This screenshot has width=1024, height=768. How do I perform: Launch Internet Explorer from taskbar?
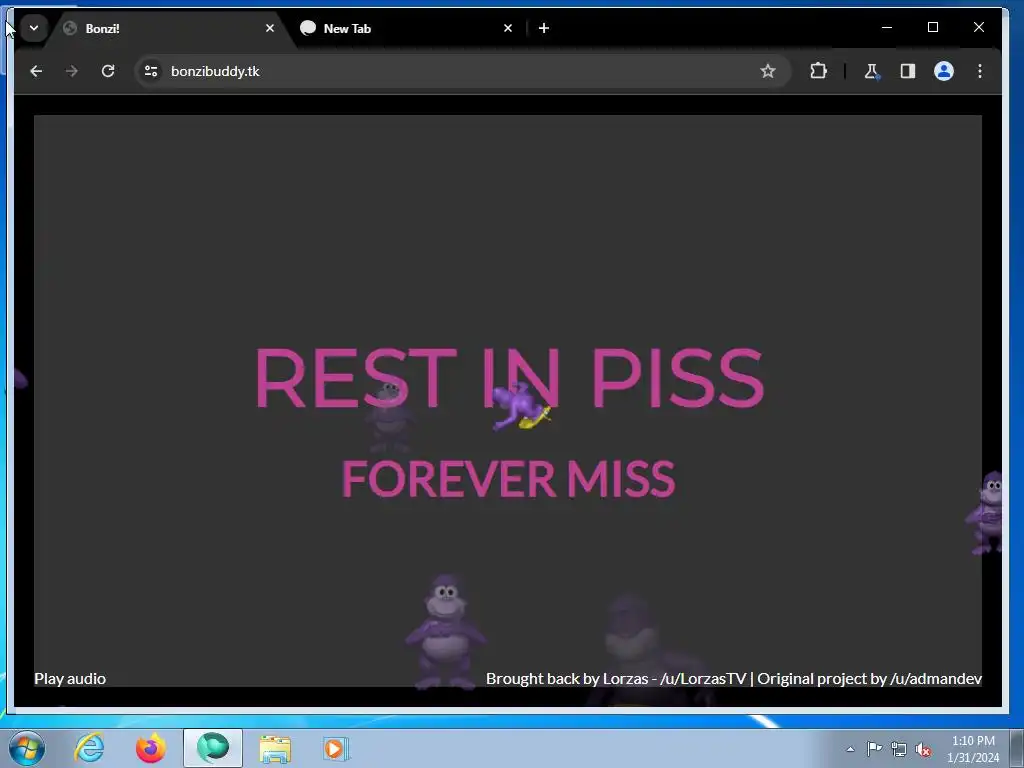click(89, 748)
